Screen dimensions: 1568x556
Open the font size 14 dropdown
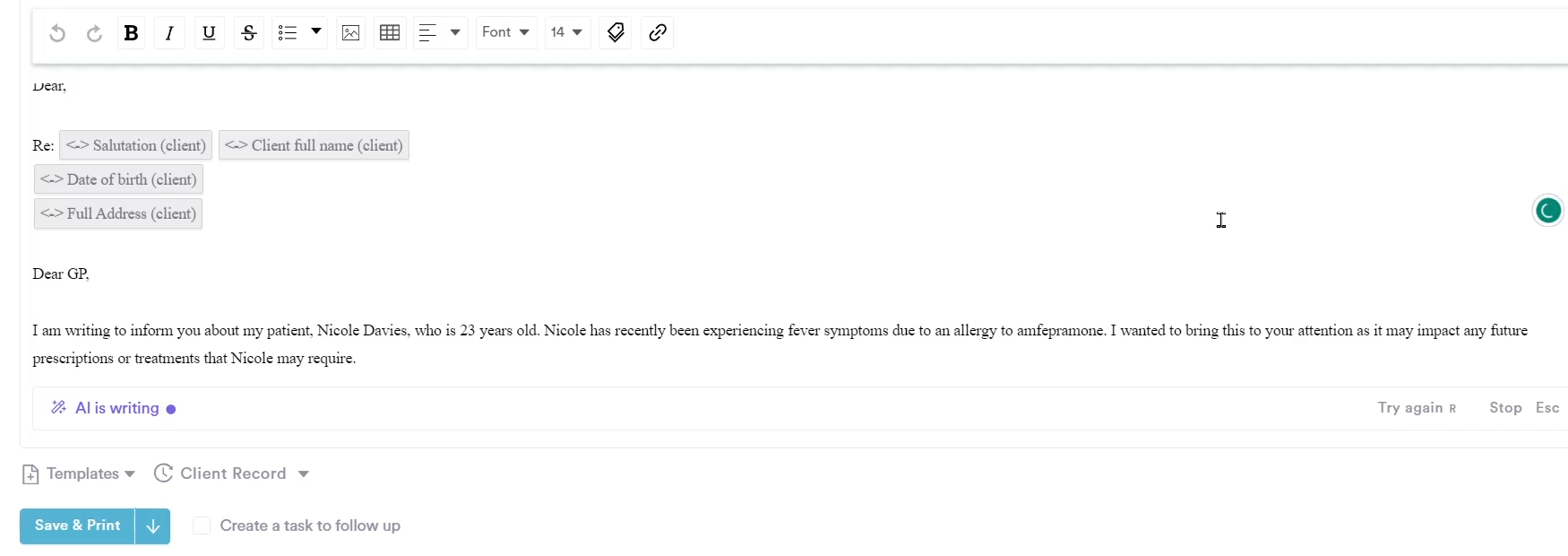coord(566,32)
